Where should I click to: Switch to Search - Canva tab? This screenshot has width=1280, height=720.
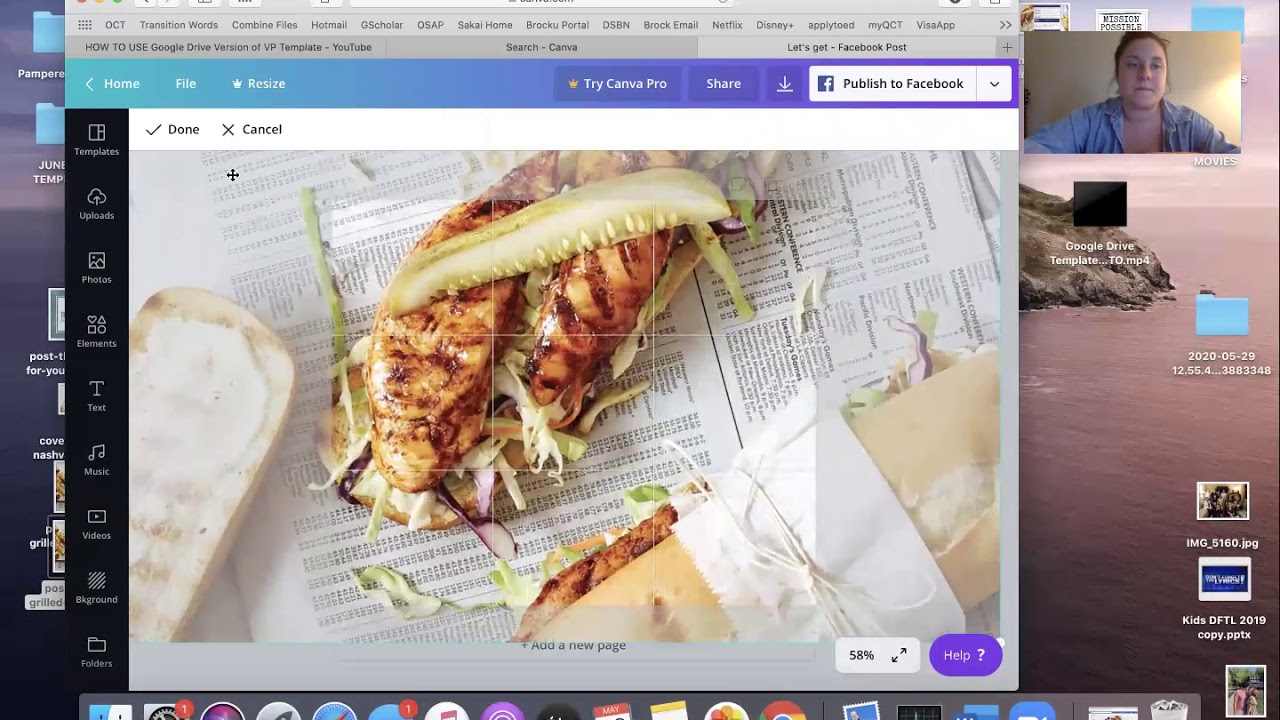[x=541, y=47]
